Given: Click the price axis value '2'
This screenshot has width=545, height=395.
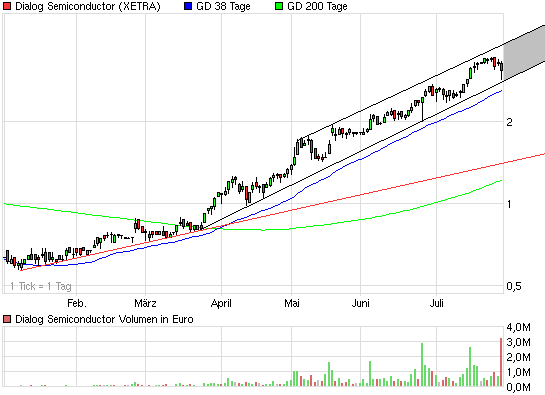Looking at the screenshot, I should click(509, 122).
